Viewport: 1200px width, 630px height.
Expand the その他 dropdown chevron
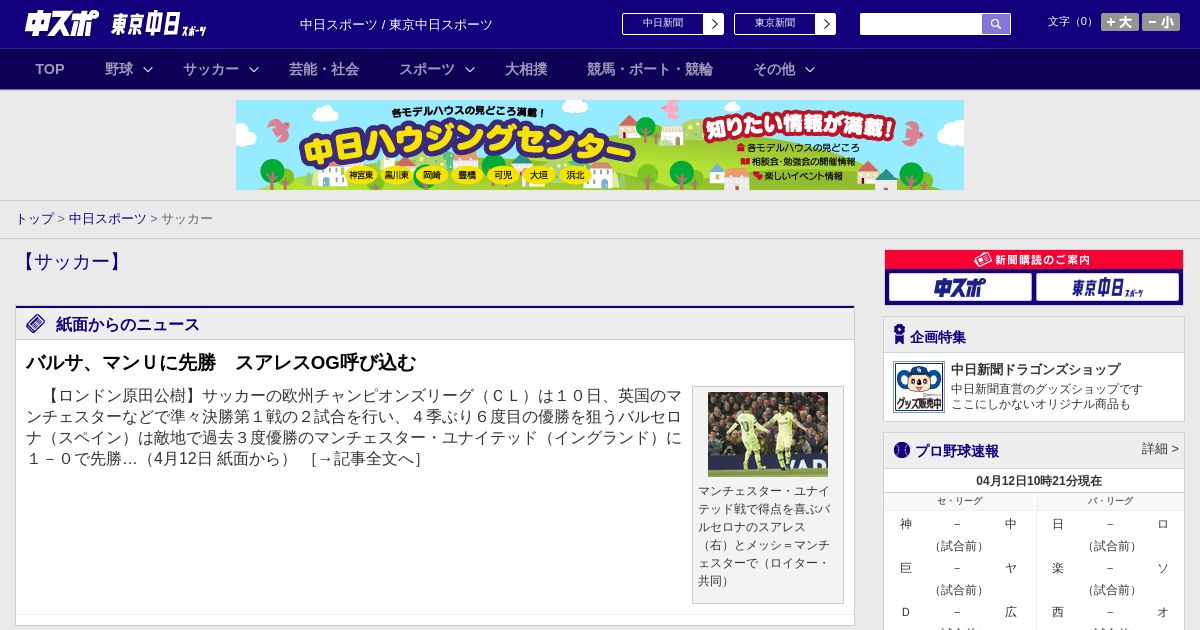(810, 69)
